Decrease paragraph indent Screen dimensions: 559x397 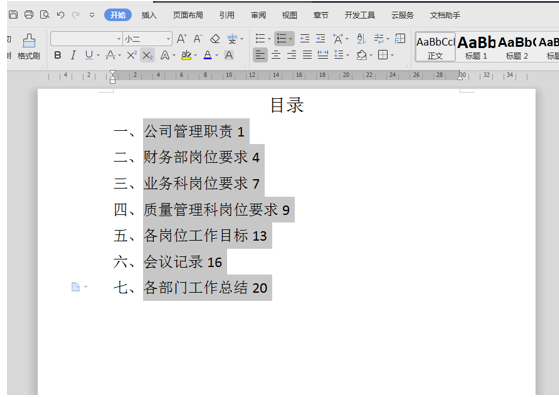tap(304, 38)
